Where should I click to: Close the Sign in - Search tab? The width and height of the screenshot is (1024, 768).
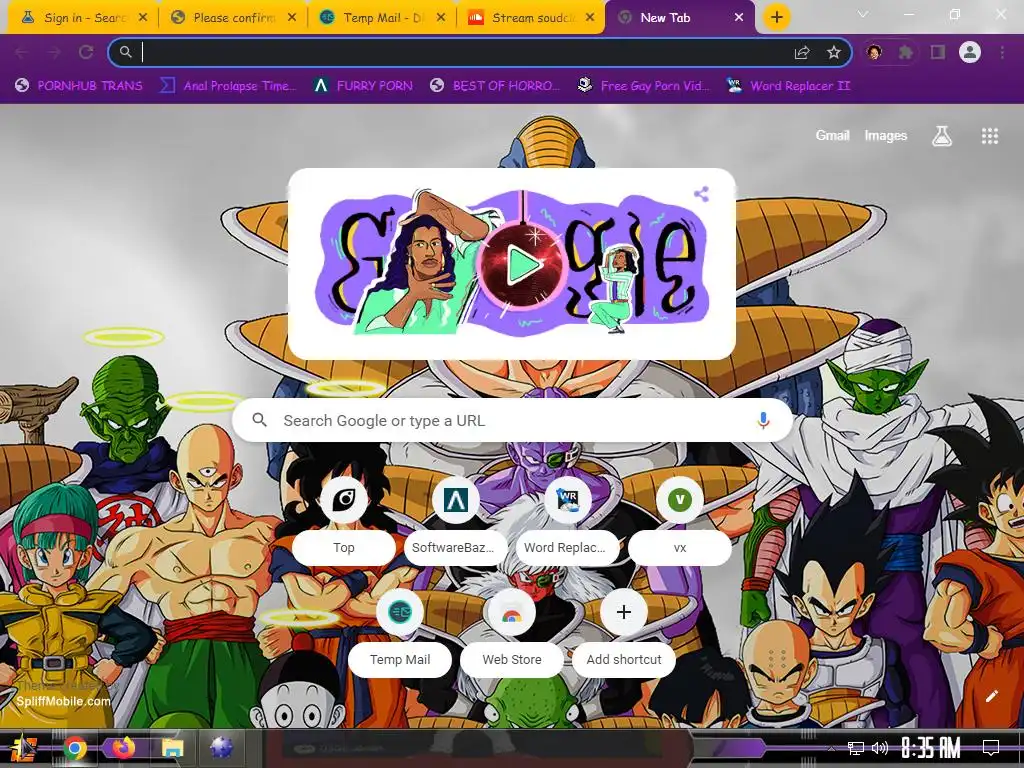[x=143, y=18]
